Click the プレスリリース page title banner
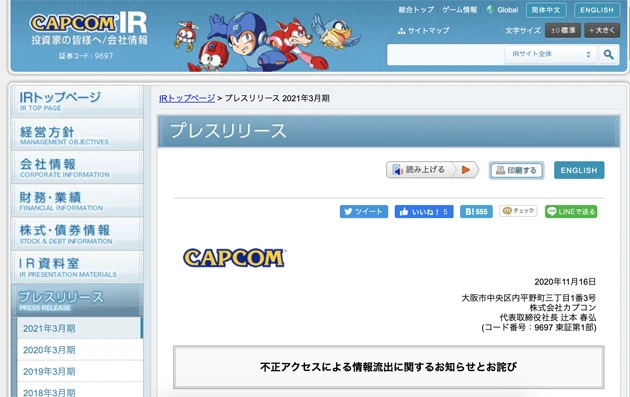The image size is (630, 397). click(x=389, y=131)
